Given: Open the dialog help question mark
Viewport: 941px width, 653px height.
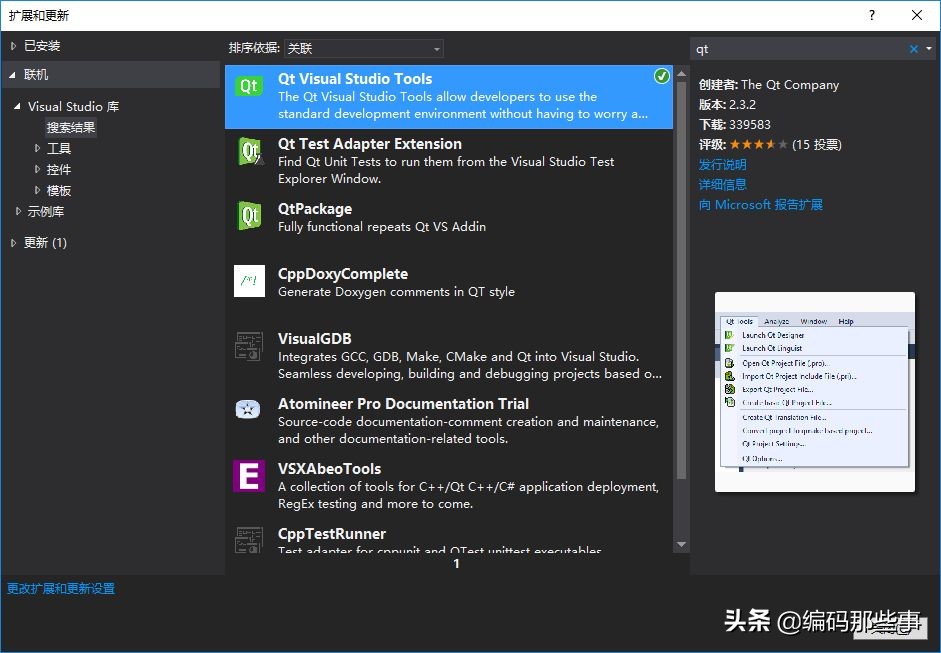Looking at the screenshot, I should (871, 15).
